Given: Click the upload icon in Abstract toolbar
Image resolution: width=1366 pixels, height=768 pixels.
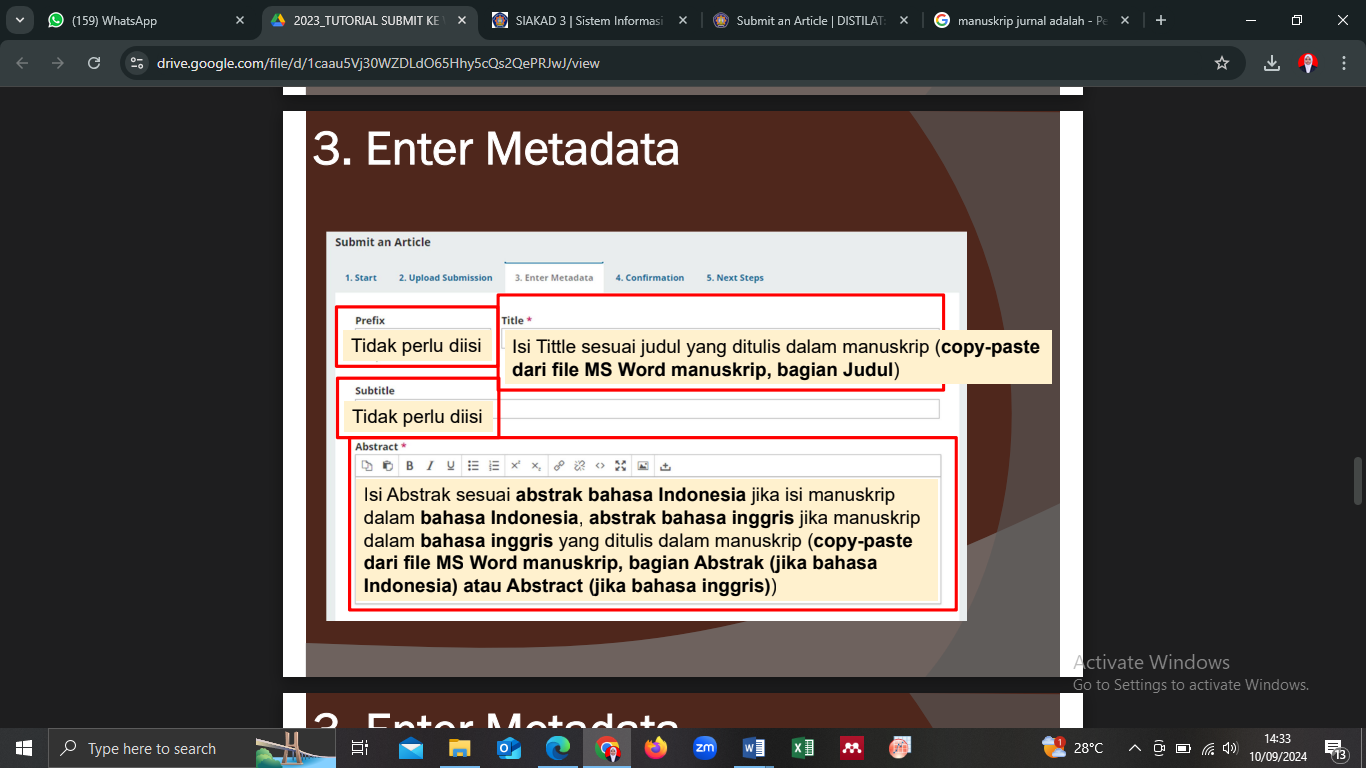Looking at the screenshot, I should (x=665, y=466).
